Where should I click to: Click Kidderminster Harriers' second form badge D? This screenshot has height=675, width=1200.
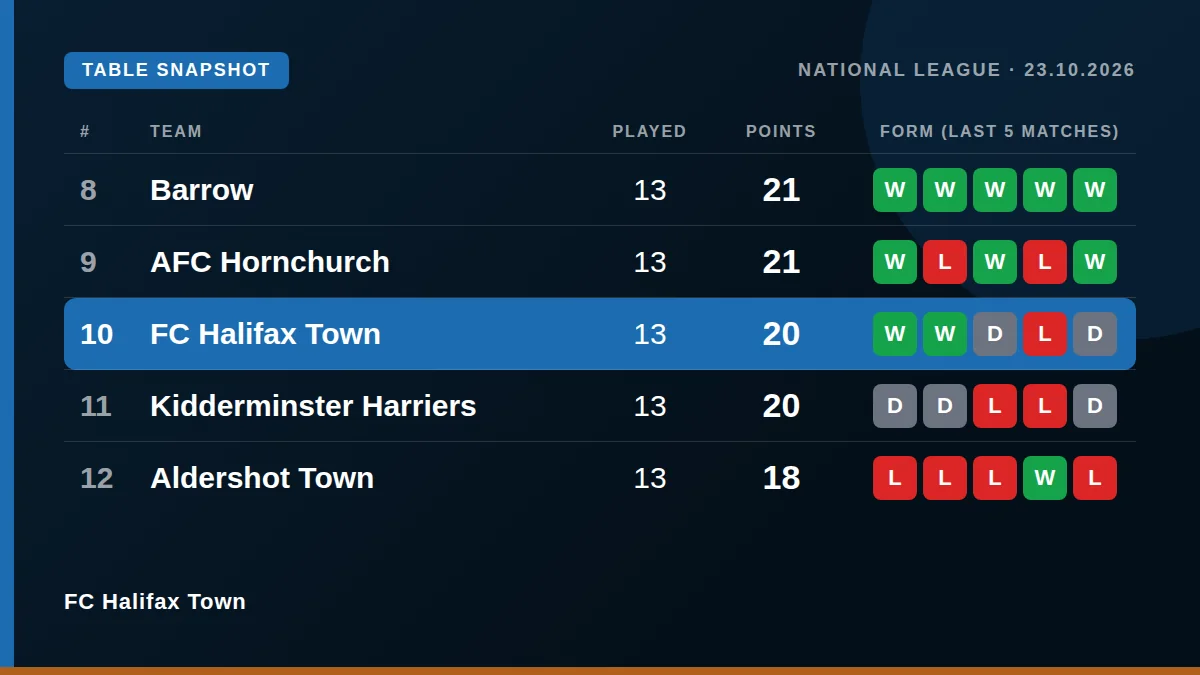[x=945, y=406]
